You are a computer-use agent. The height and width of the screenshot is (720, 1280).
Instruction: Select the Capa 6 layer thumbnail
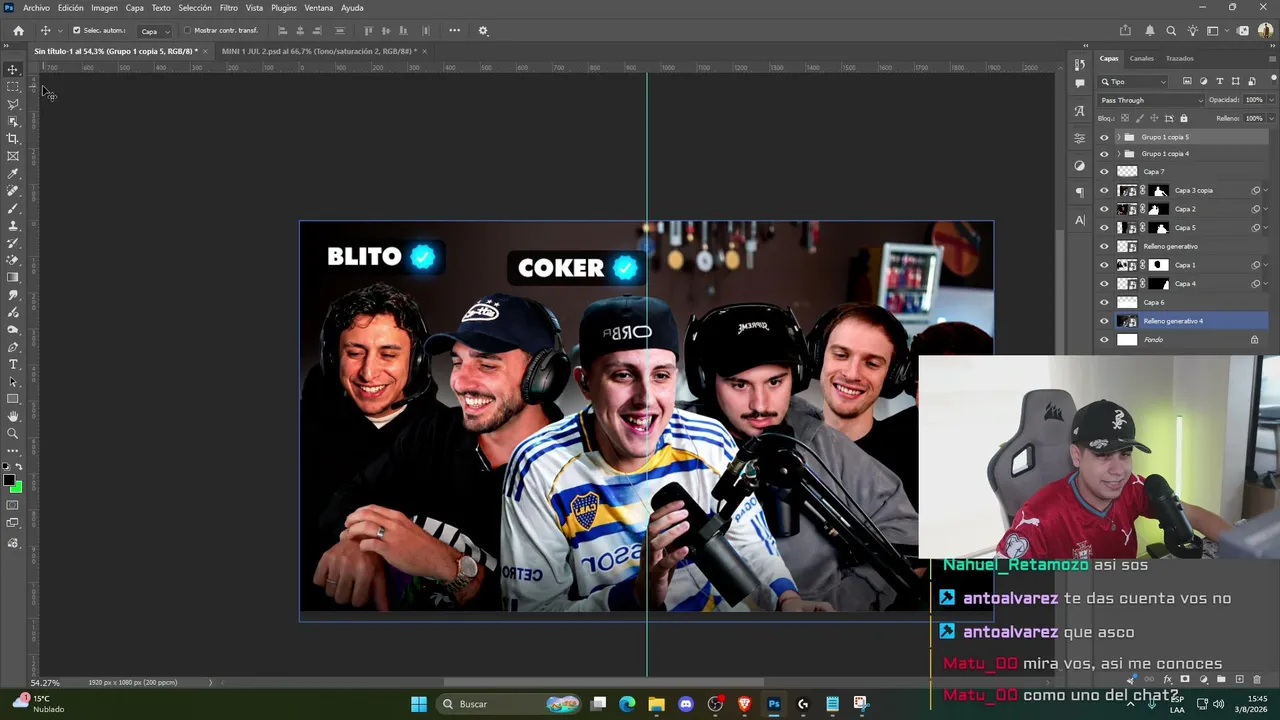click(x=1127, y=302)
